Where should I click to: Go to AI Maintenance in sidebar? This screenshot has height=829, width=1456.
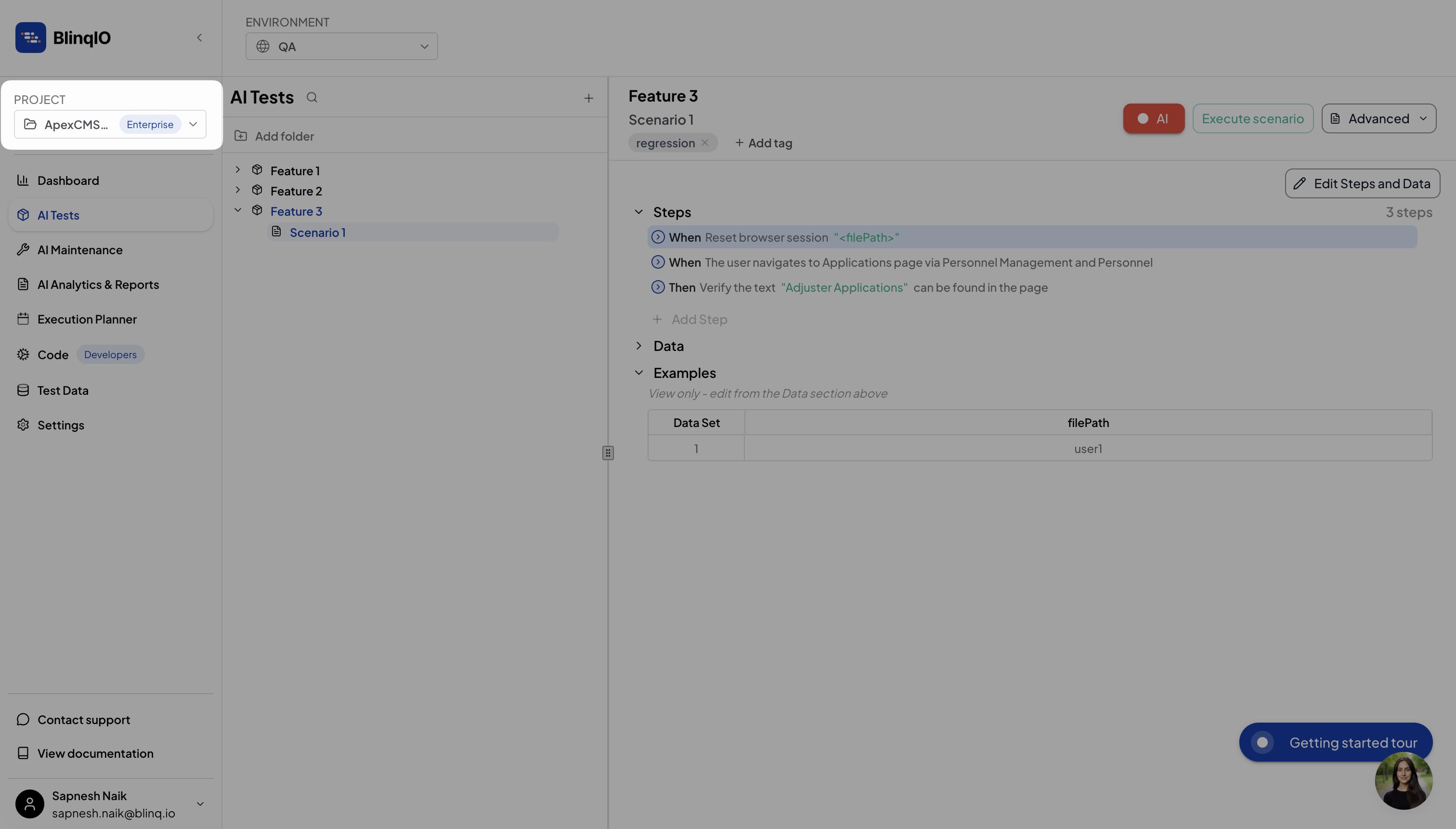(x=80, y=250)
